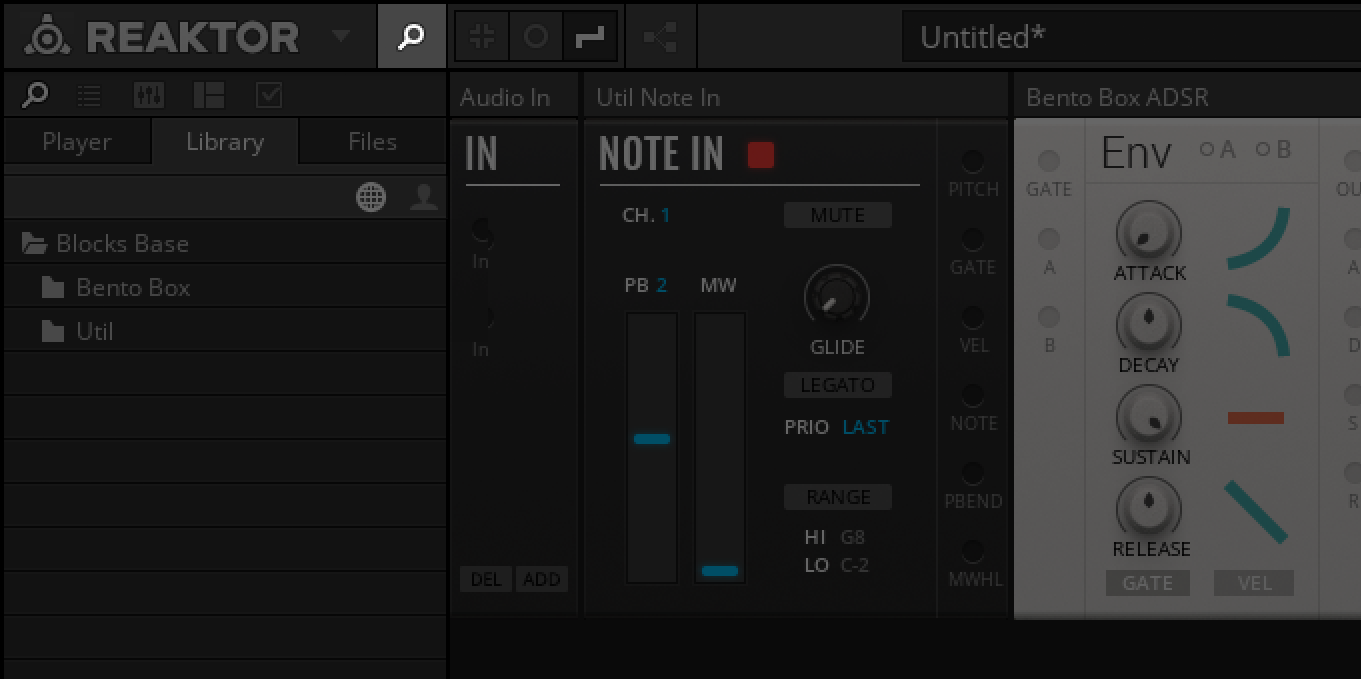Change the CH. channel value 1

(666, 215)
